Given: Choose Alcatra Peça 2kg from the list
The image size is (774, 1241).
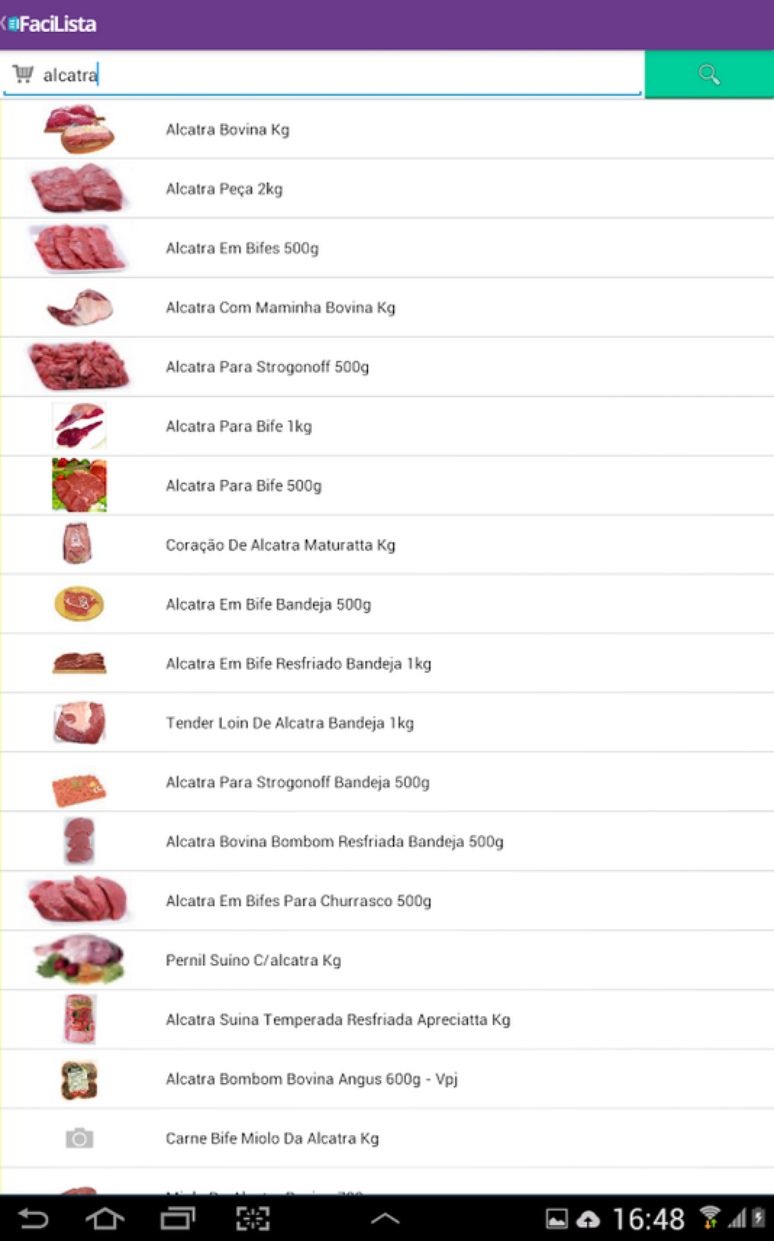Looking at the screenshot, I should pyautogui.click(x=224, y=189).
